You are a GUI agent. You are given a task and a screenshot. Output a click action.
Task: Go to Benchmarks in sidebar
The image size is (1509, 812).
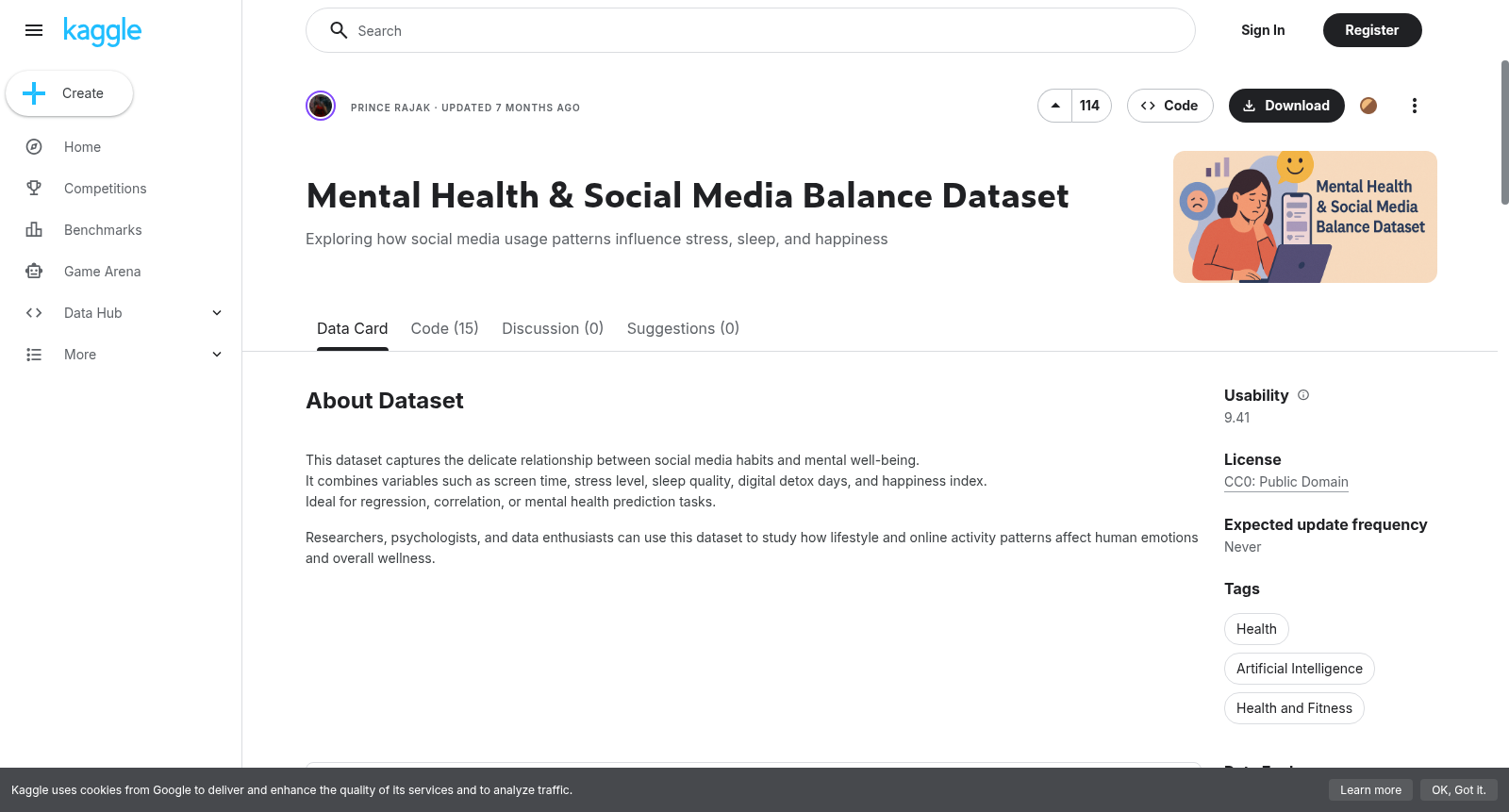pyautogui.click(x=103, y=230)
